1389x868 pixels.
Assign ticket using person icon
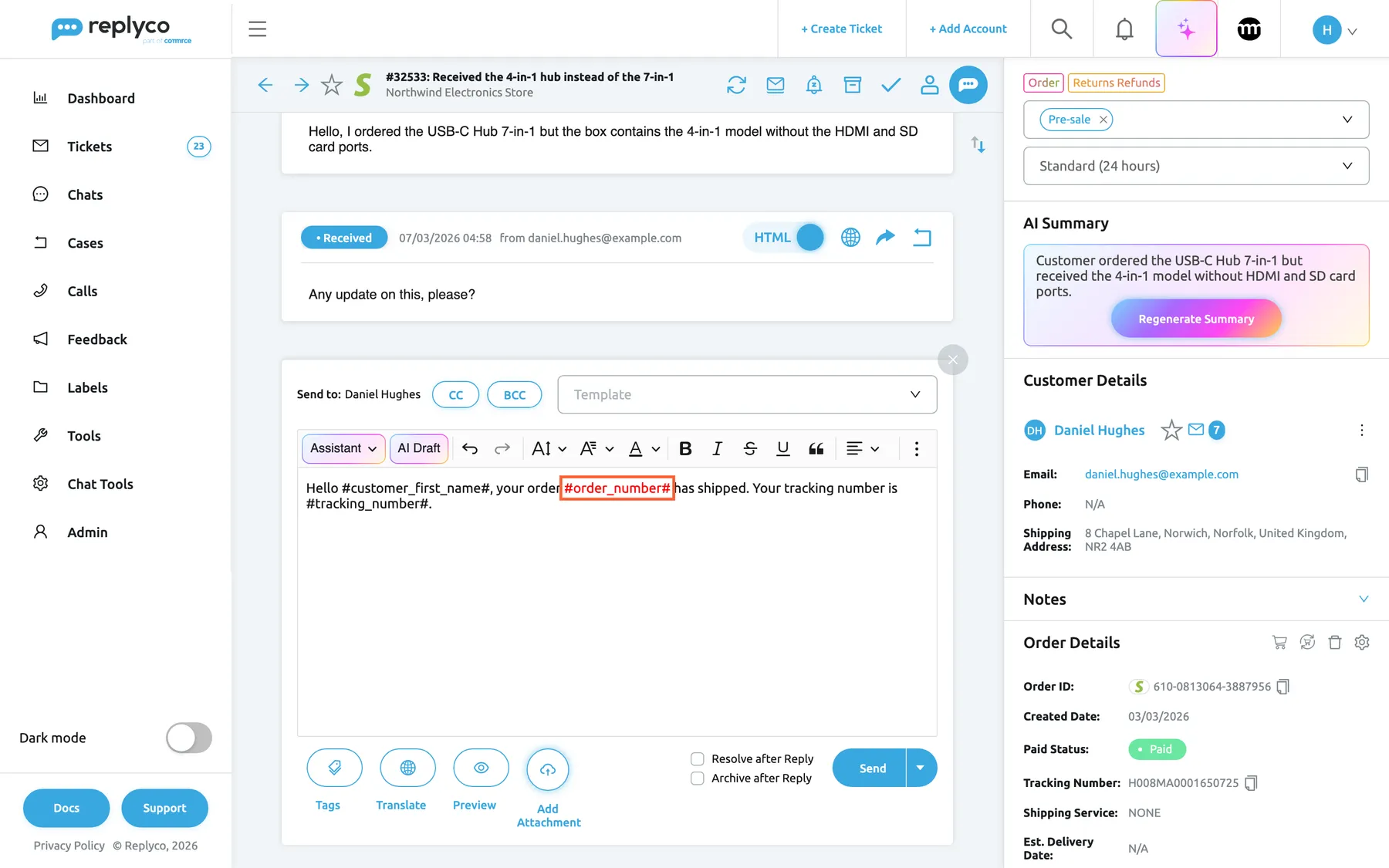pyautogui.click(x=929, y=85)
